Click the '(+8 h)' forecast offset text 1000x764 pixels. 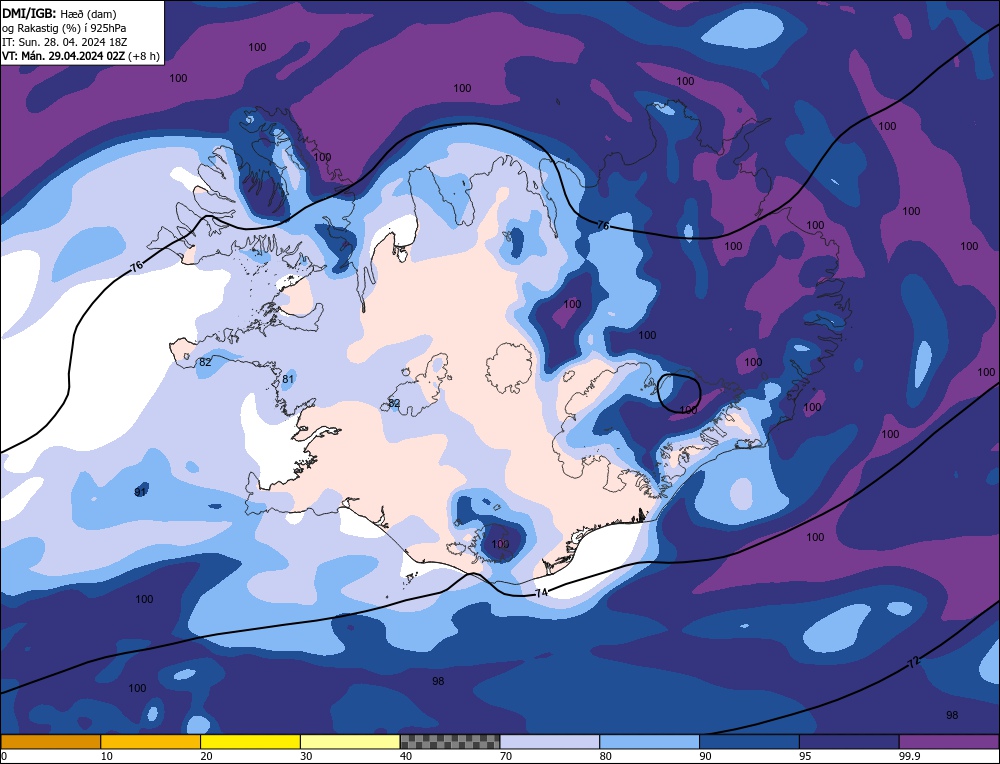(x=143, y=56)
